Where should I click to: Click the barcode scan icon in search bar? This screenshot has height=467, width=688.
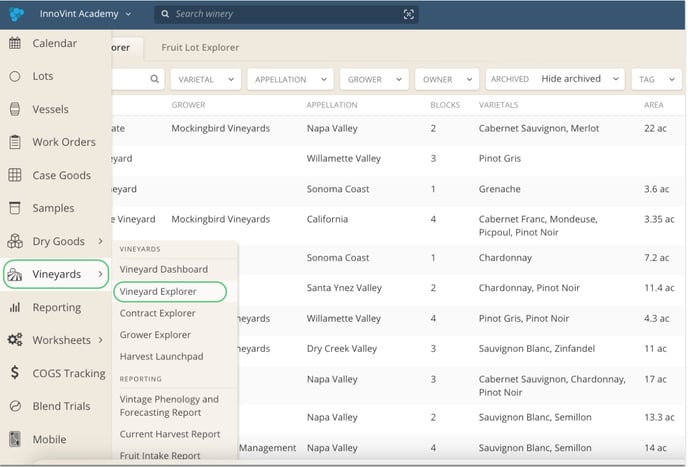pyautogui.click(x=408, y=14)
